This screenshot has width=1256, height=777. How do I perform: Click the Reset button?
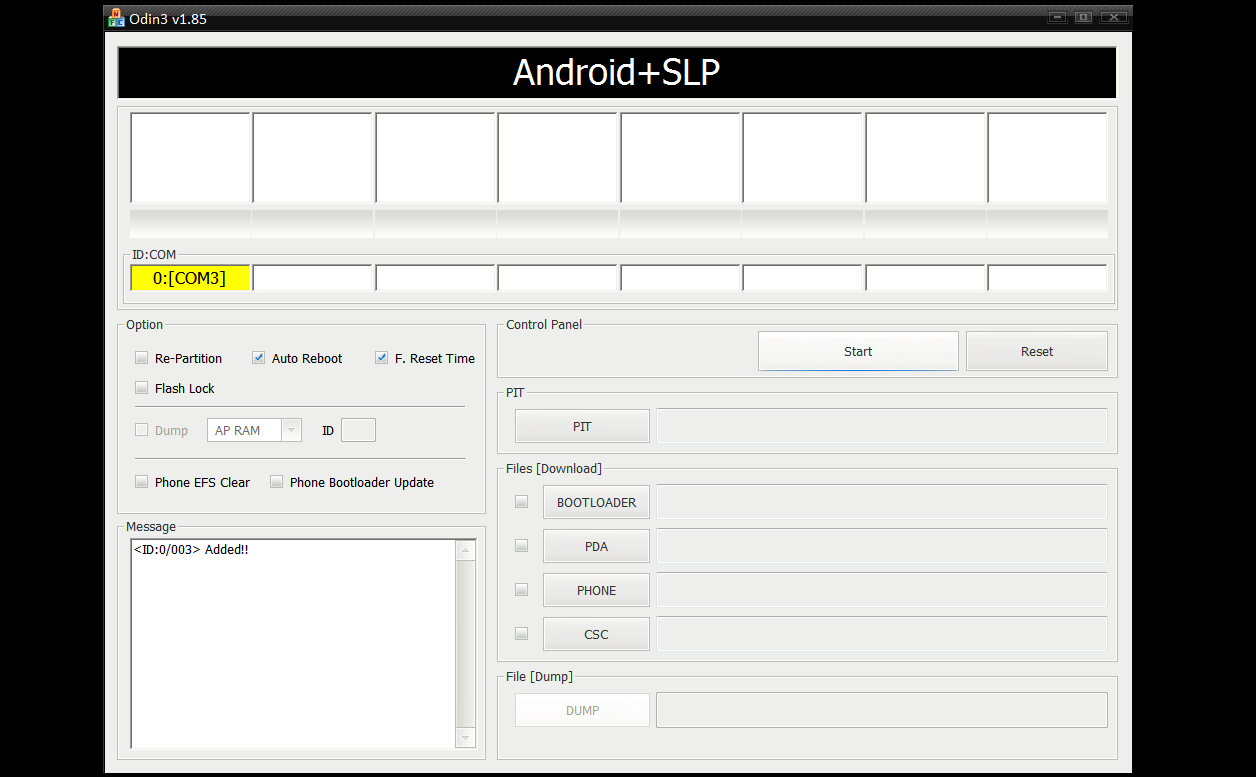pos(1037,351)
